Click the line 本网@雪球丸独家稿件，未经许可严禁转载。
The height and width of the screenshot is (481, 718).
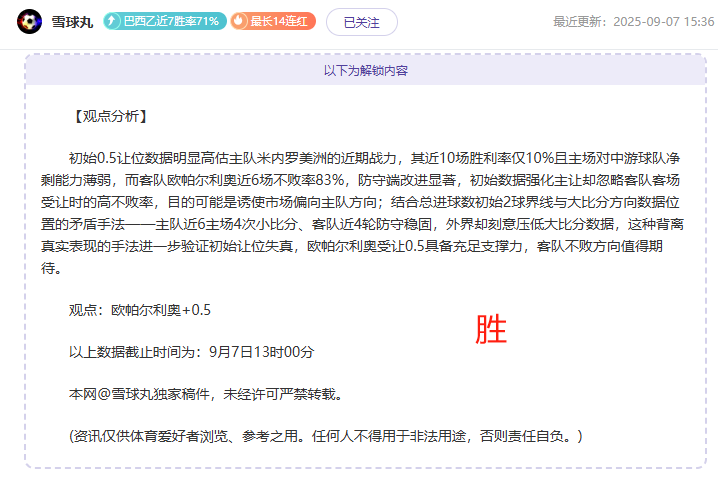(206, 394)
